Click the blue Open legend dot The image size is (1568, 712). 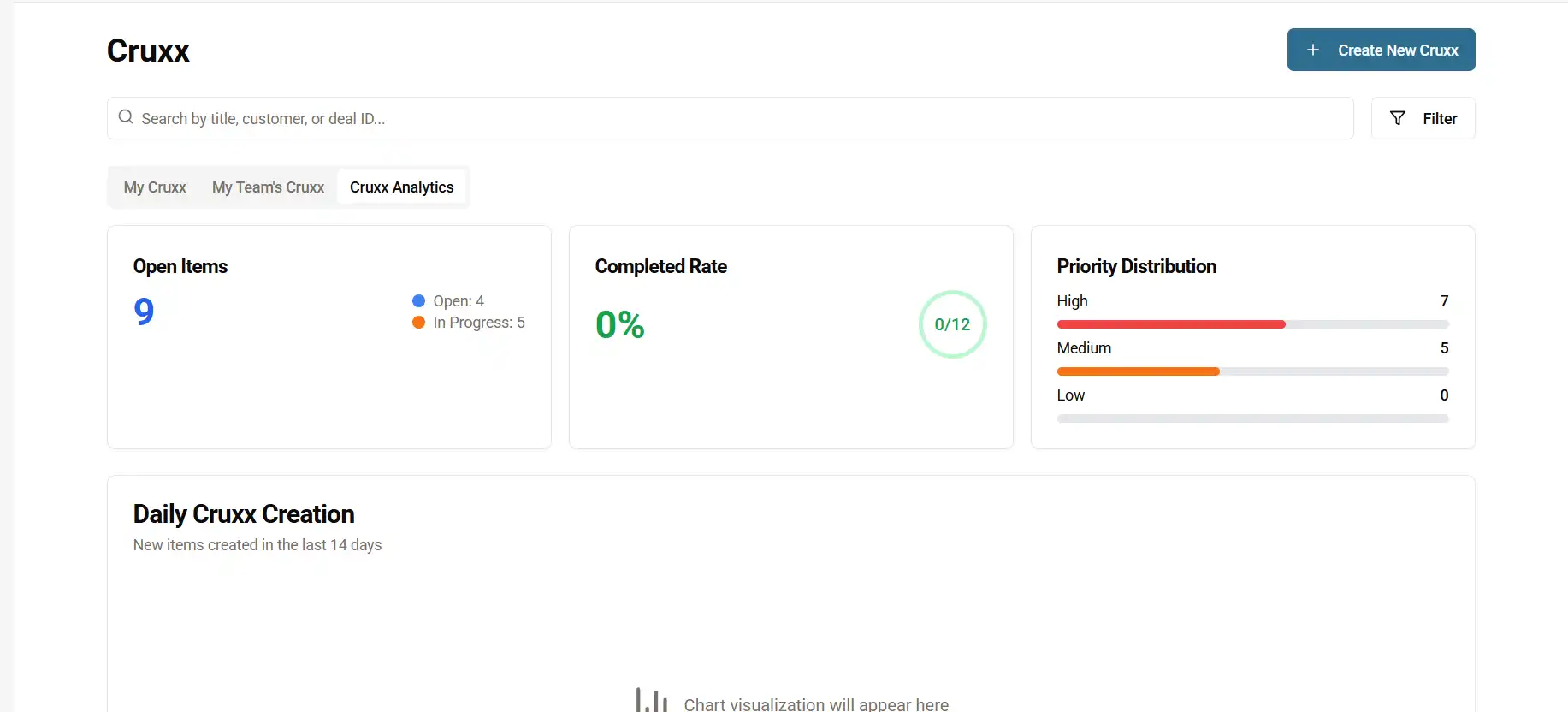[419, 300]
